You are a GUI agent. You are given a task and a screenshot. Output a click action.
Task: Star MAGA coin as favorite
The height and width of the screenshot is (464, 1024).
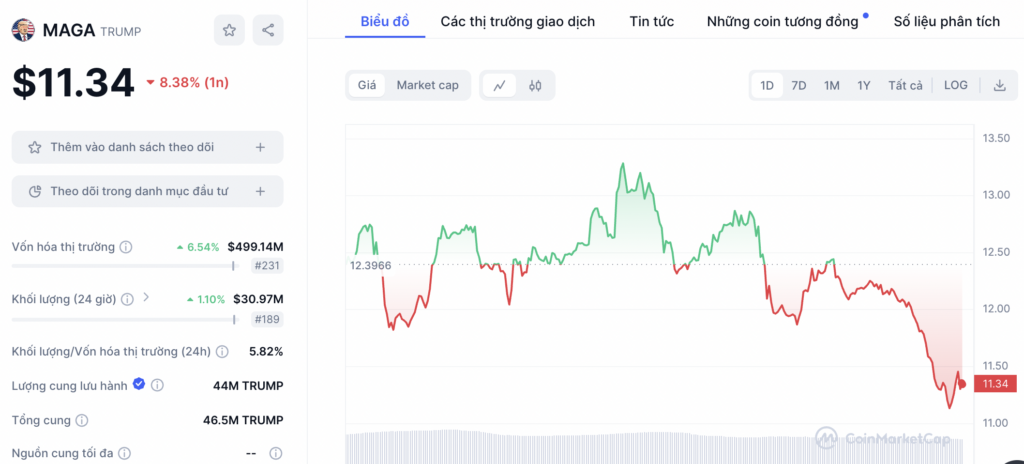[x=229, y=30]
